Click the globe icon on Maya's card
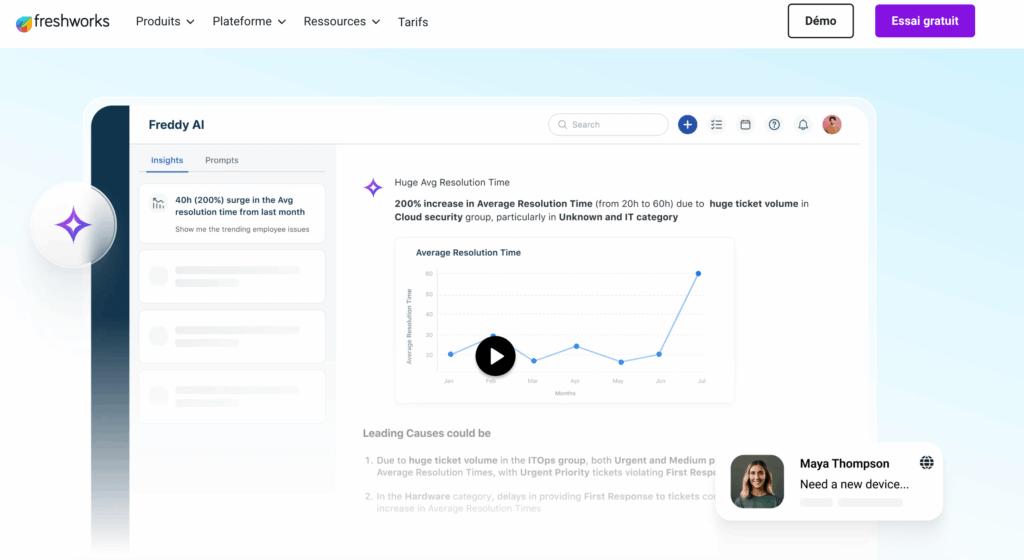The height and width of the screenshot is (560, 1024). click(x=927, y=463)
